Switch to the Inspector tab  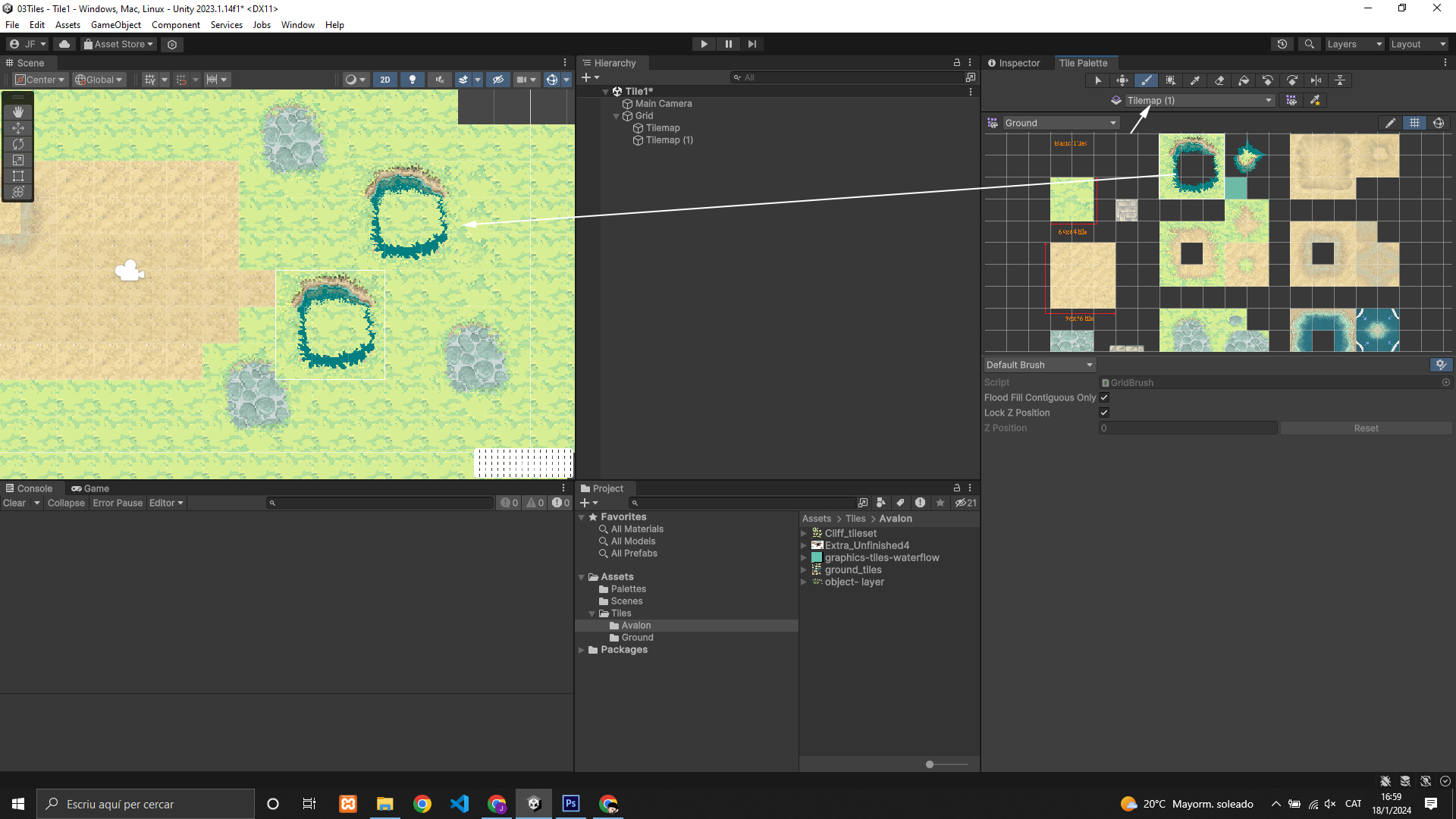click(x=1014, y=63)
